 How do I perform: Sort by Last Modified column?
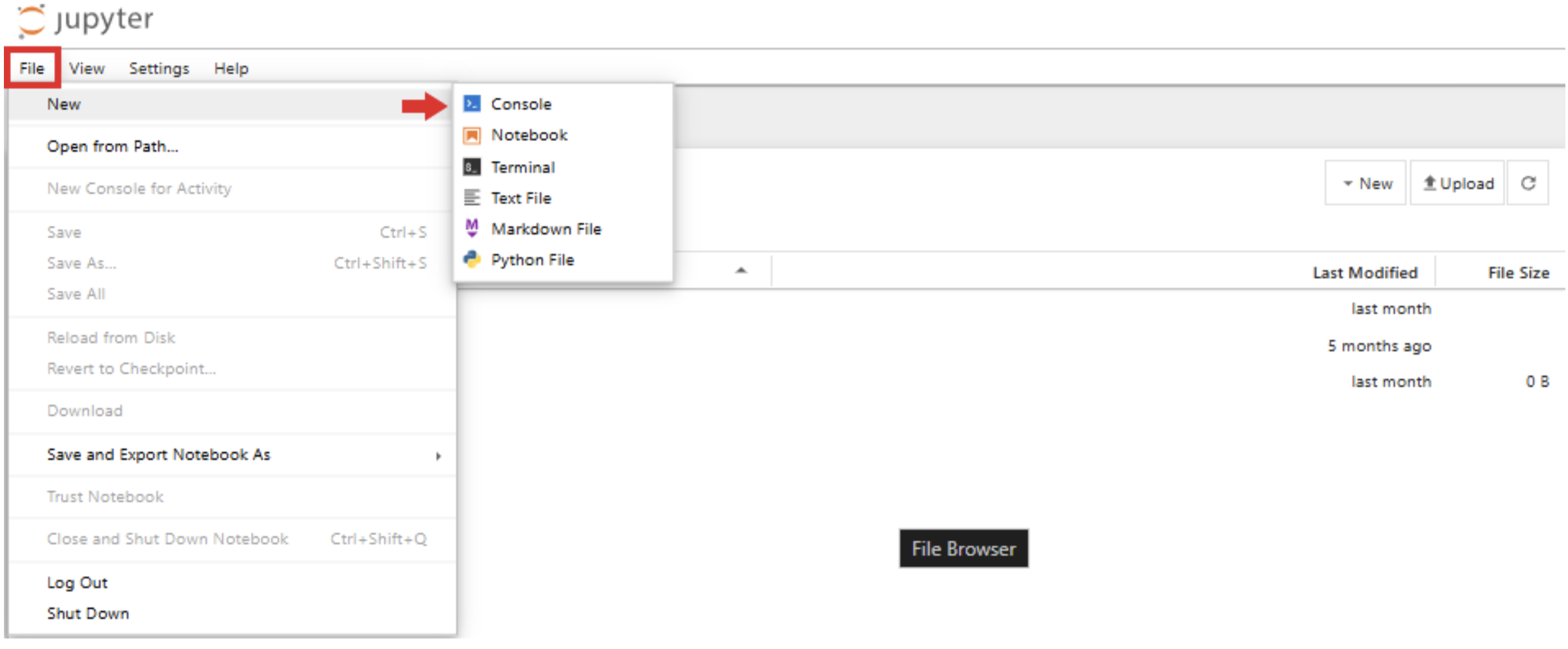(x=1365, y=272)
